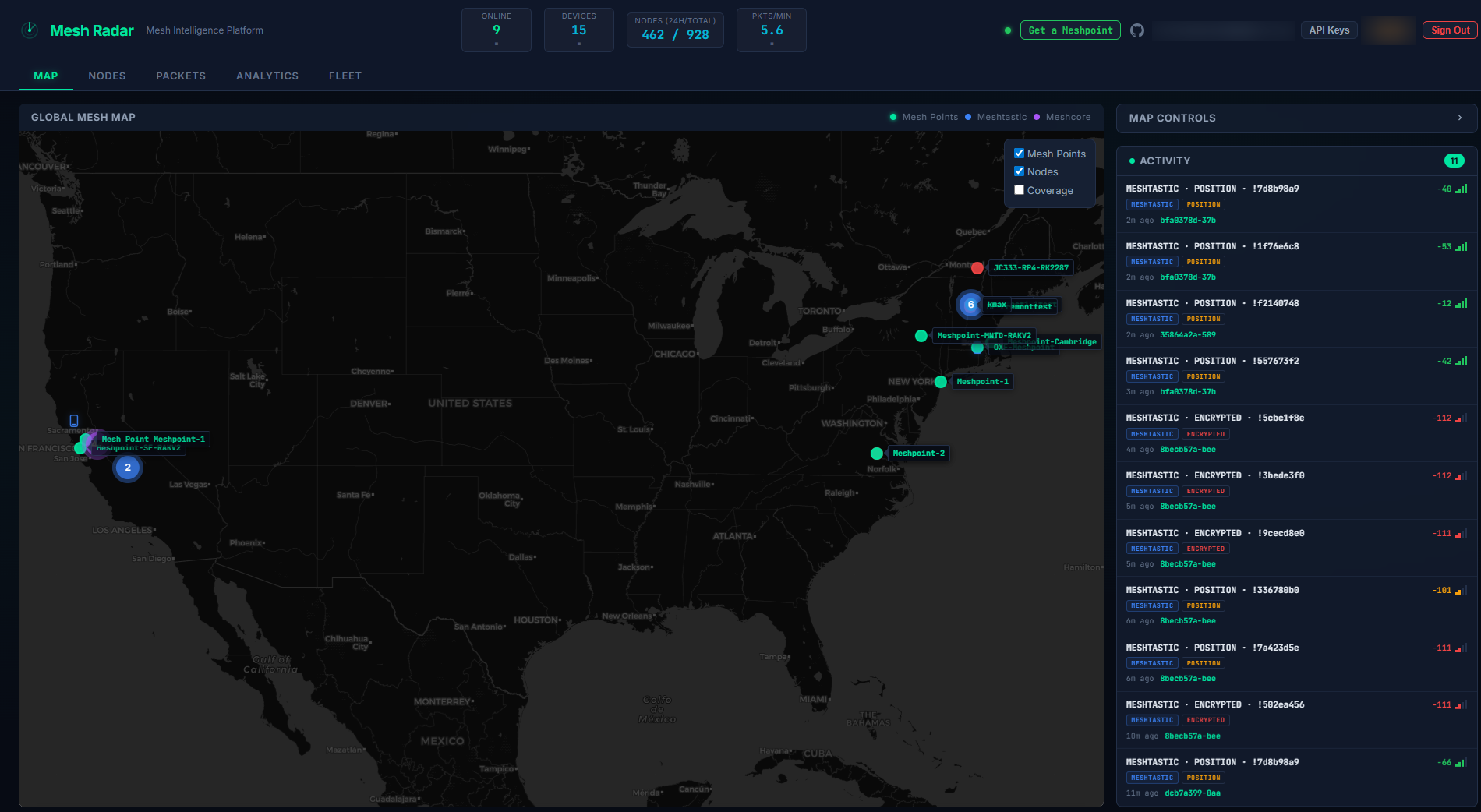Click the Mesh Radar title link

tap(92, 30)
